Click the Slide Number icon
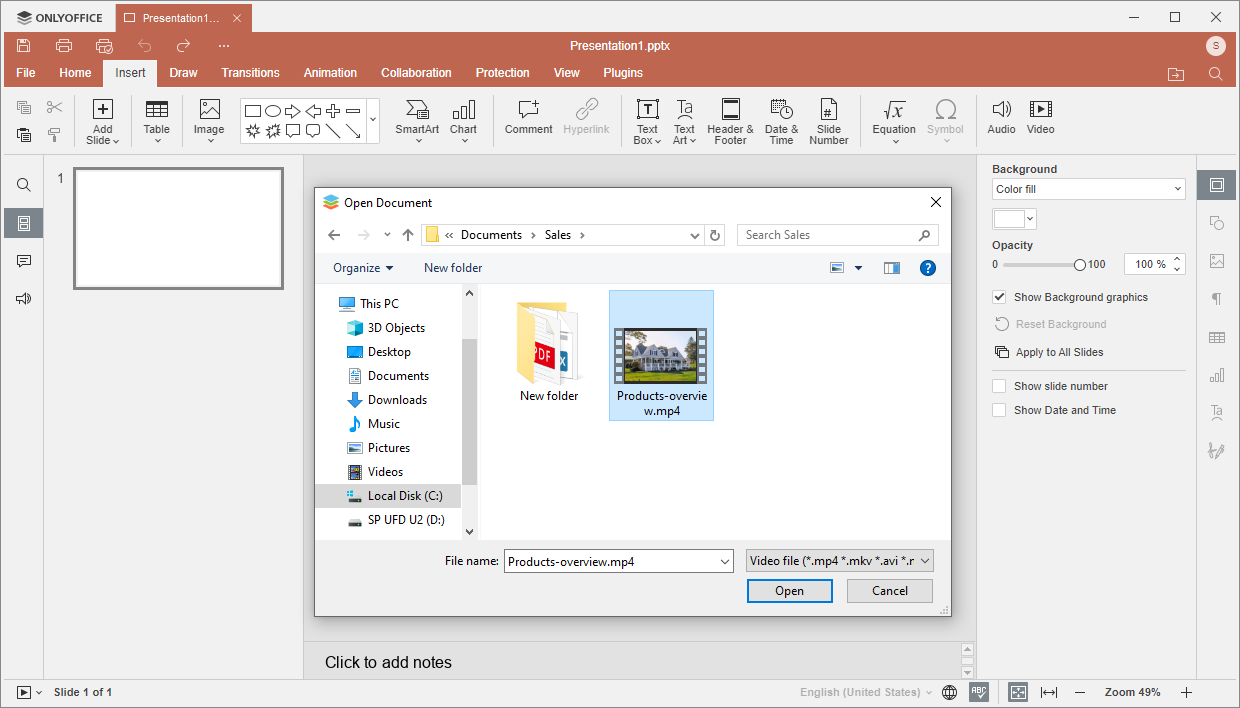 click(x=828, y=110)
